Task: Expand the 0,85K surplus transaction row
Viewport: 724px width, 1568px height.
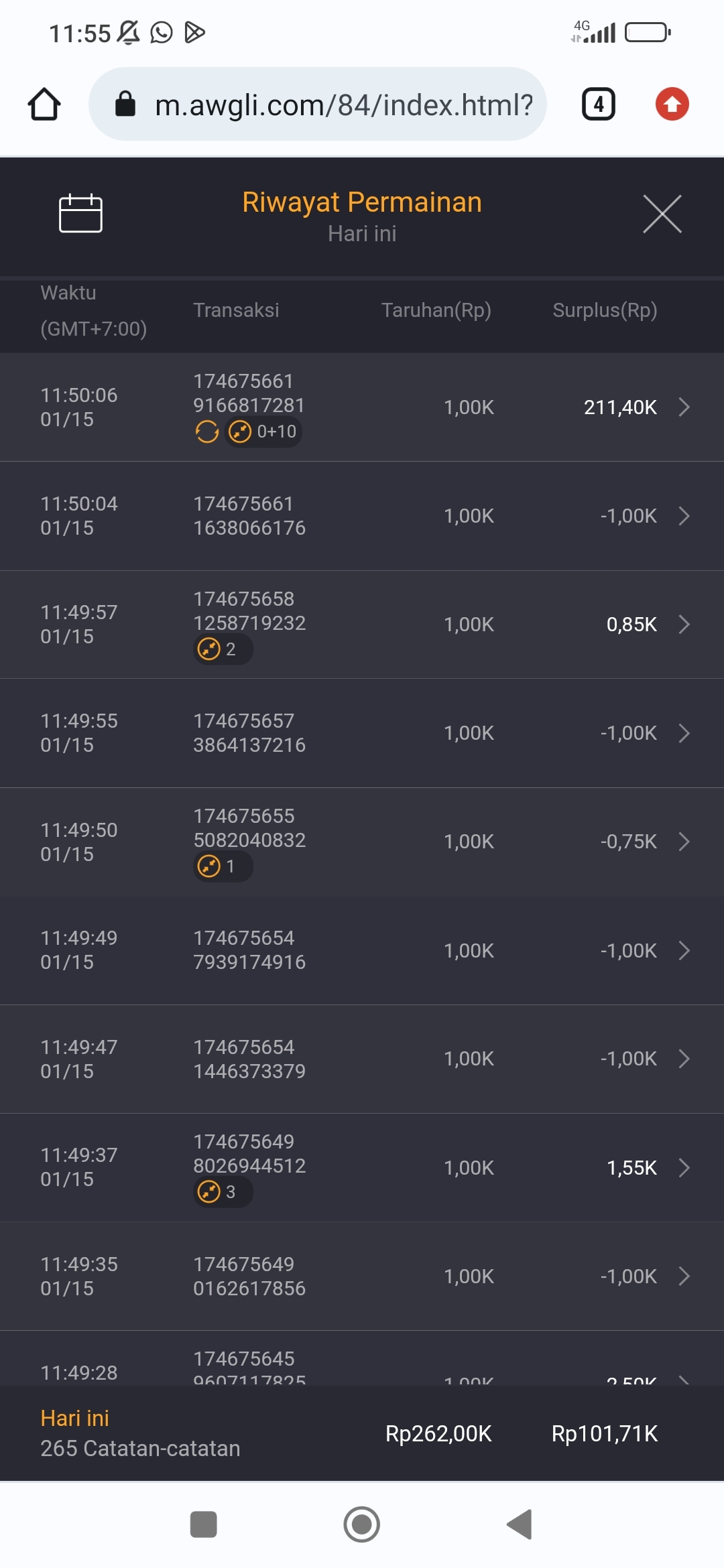Action: pyautogui.click(x=684, y=625)
